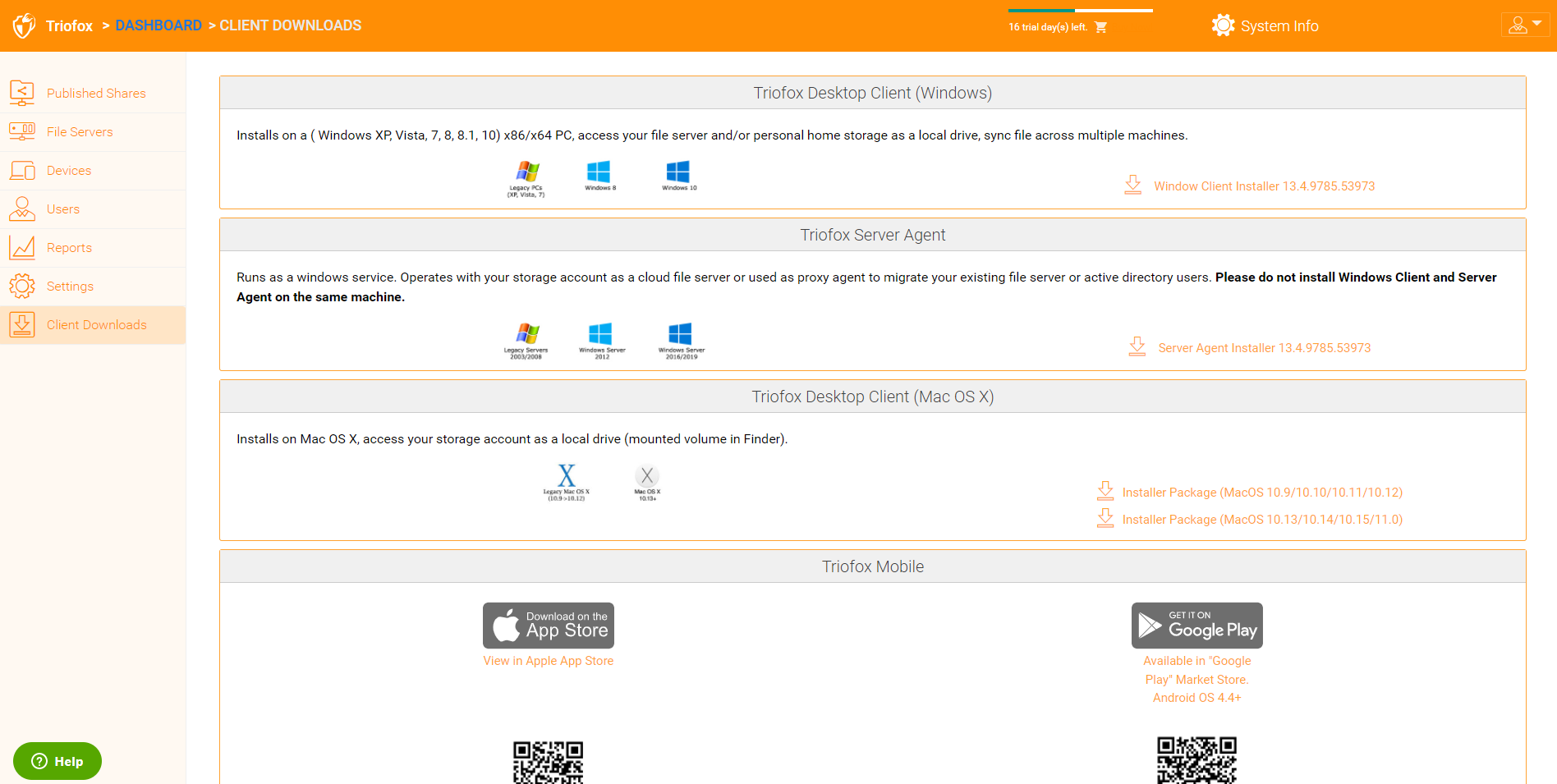Click the Legacy Servers 2003/2008 icon
This screenshot has width=1557, height=784.
526,341
